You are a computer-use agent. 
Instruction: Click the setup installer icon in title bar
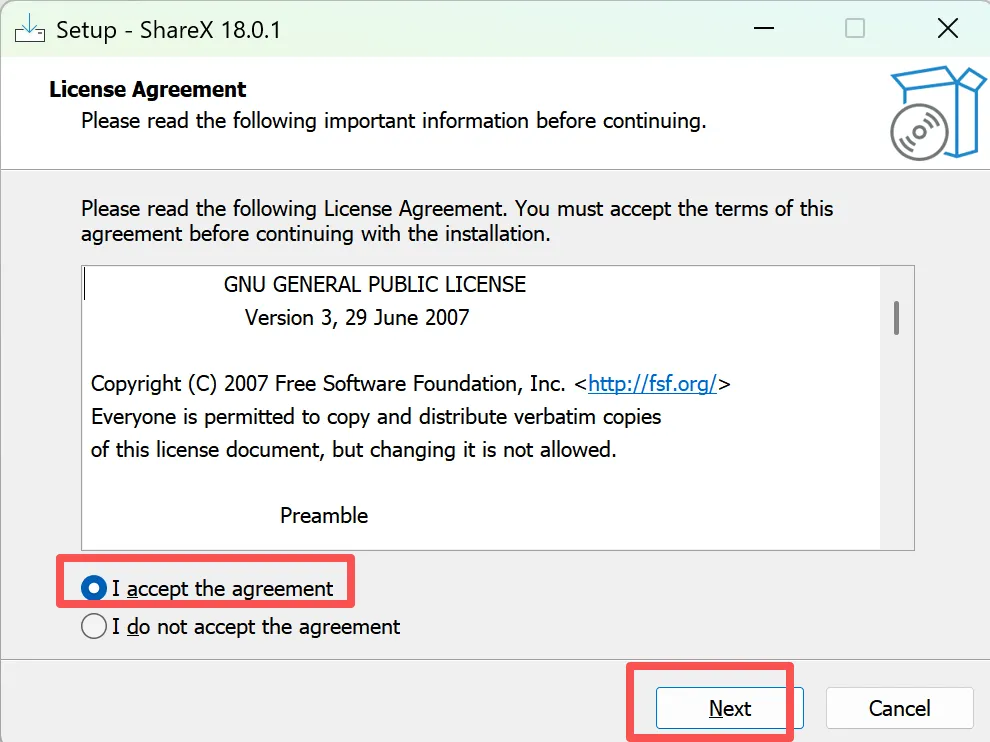point(30,29)
